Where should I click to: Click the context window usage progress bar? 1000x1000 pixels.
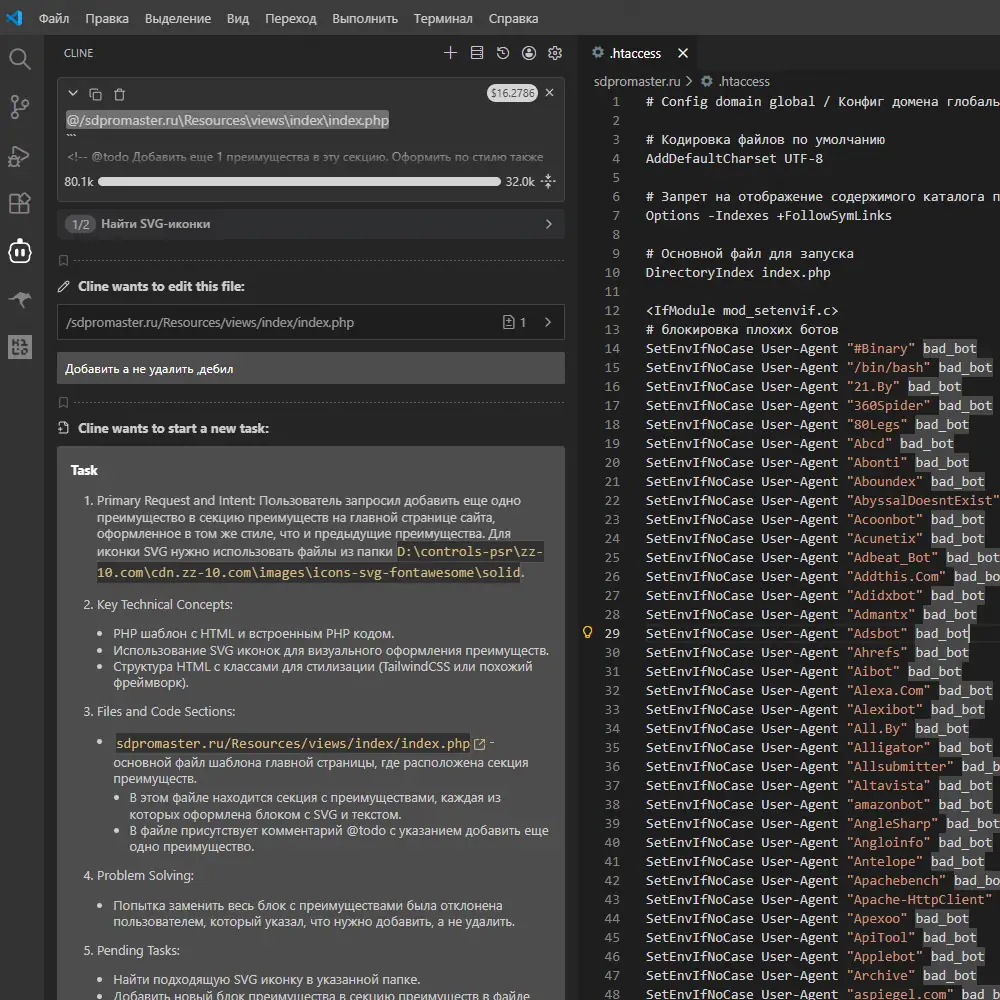pyautogui.click(x=299, y=182)
